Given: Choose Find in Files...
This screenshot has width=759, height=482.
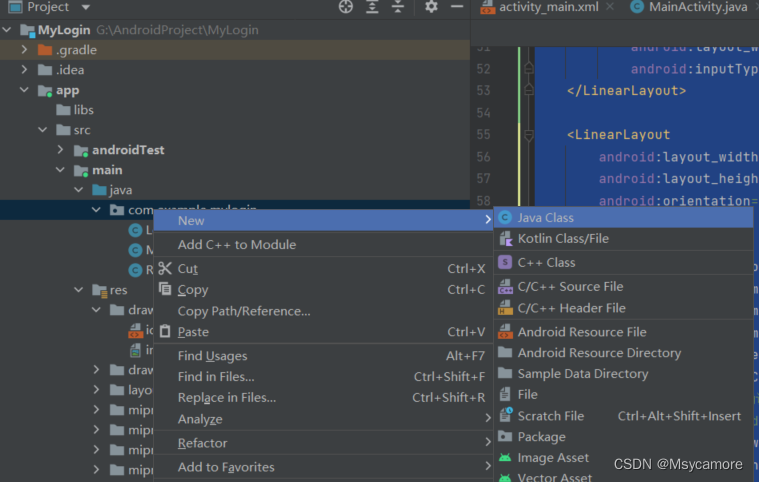Looking at the screenshot, I should point(323,377).
